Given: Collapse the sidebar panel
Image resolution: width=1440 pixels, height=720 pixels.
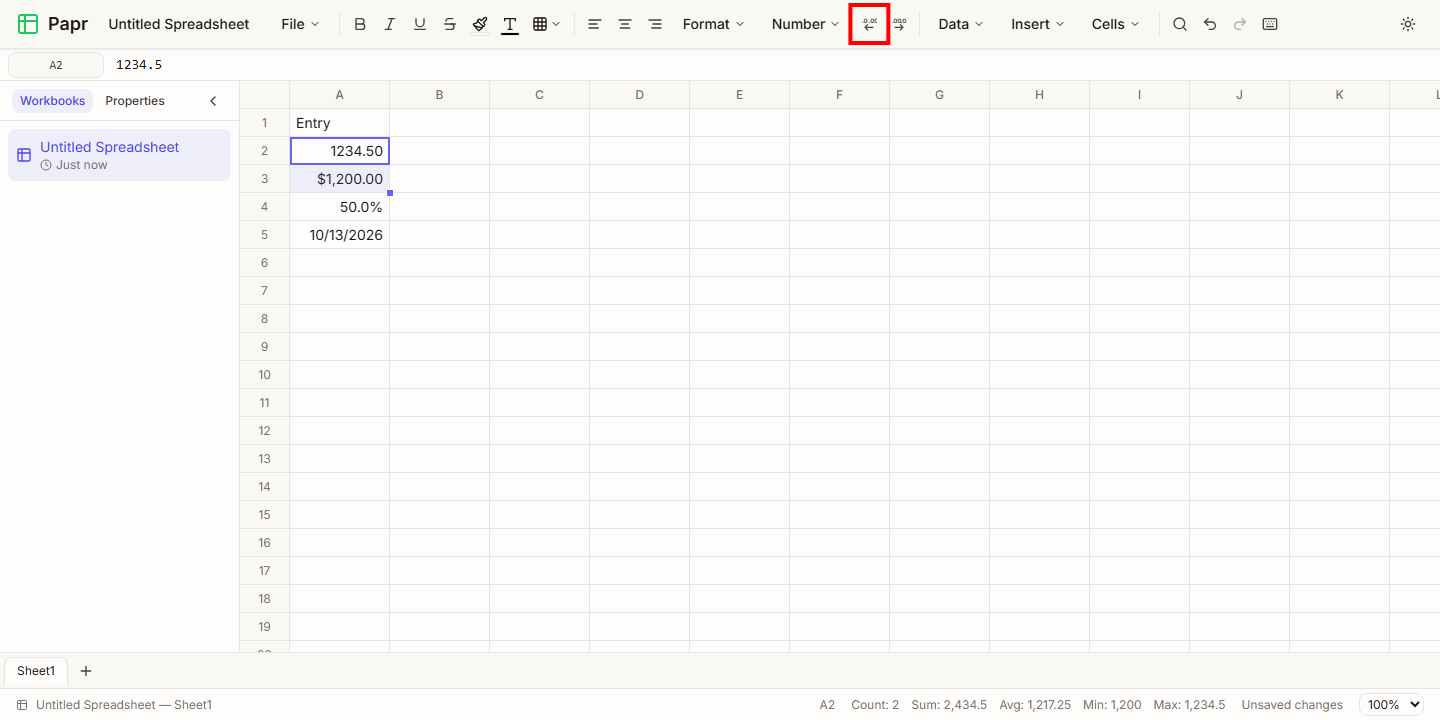Looking at the screenshot, I should point(213,101).
